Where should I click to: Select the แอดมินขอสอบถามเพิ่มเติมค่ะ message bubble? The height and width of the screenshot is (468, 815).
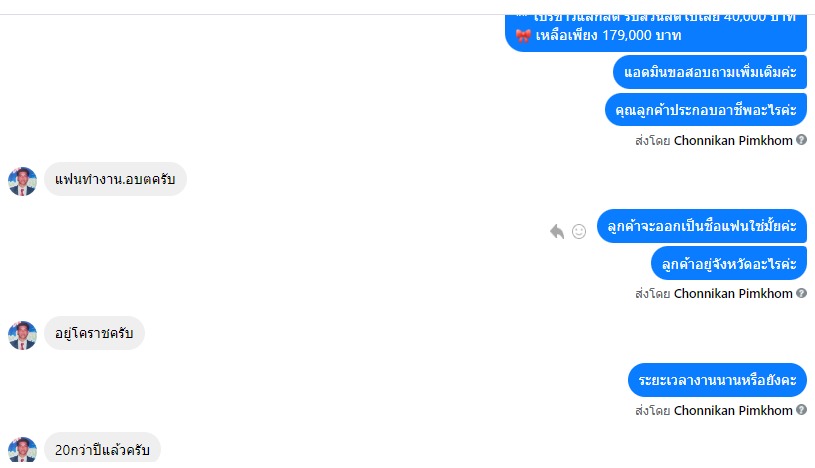(709, 72)
